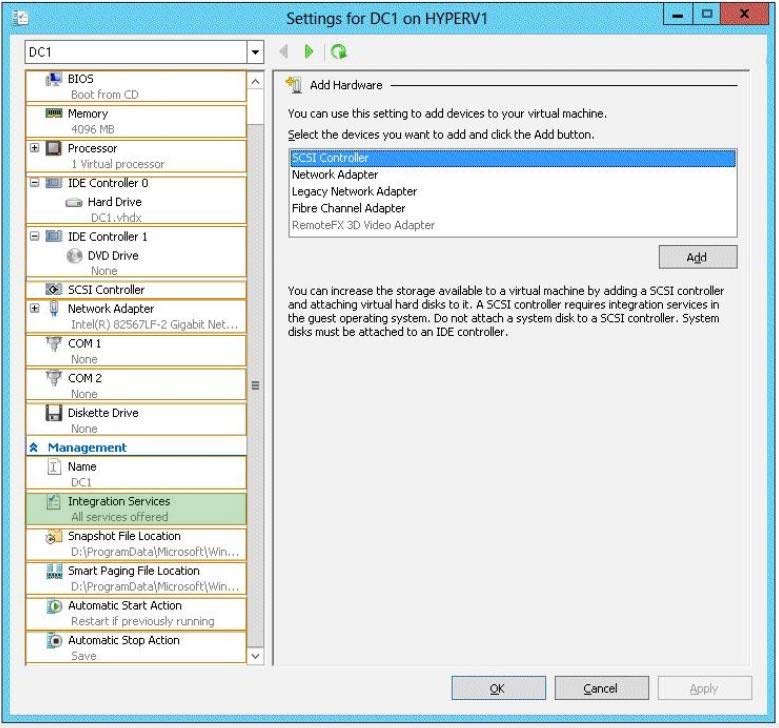Click the Processor icon
The image size is (779, 728).
[x=54, y=148]
